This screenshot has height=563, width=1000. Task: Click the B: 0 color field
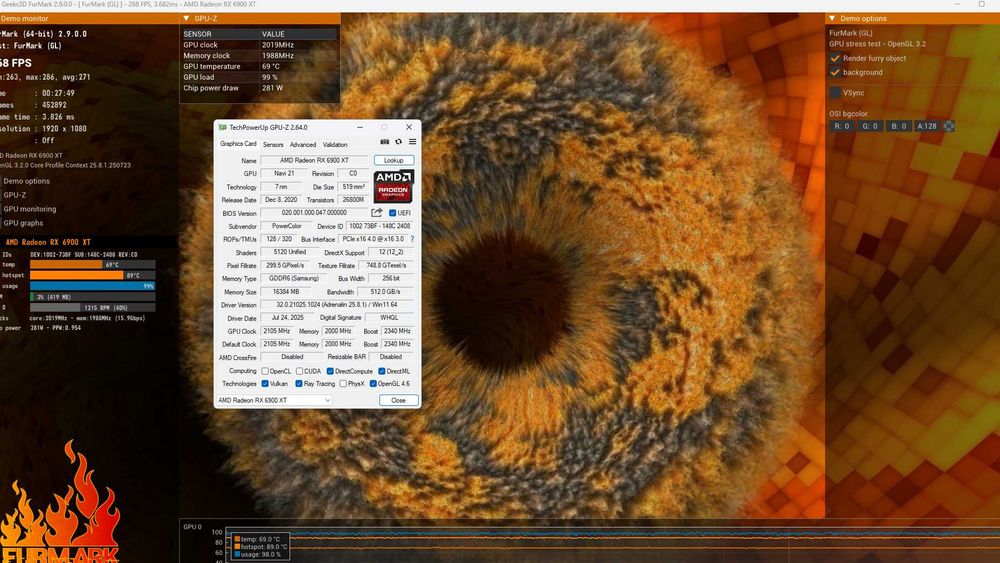coord(898,126)
